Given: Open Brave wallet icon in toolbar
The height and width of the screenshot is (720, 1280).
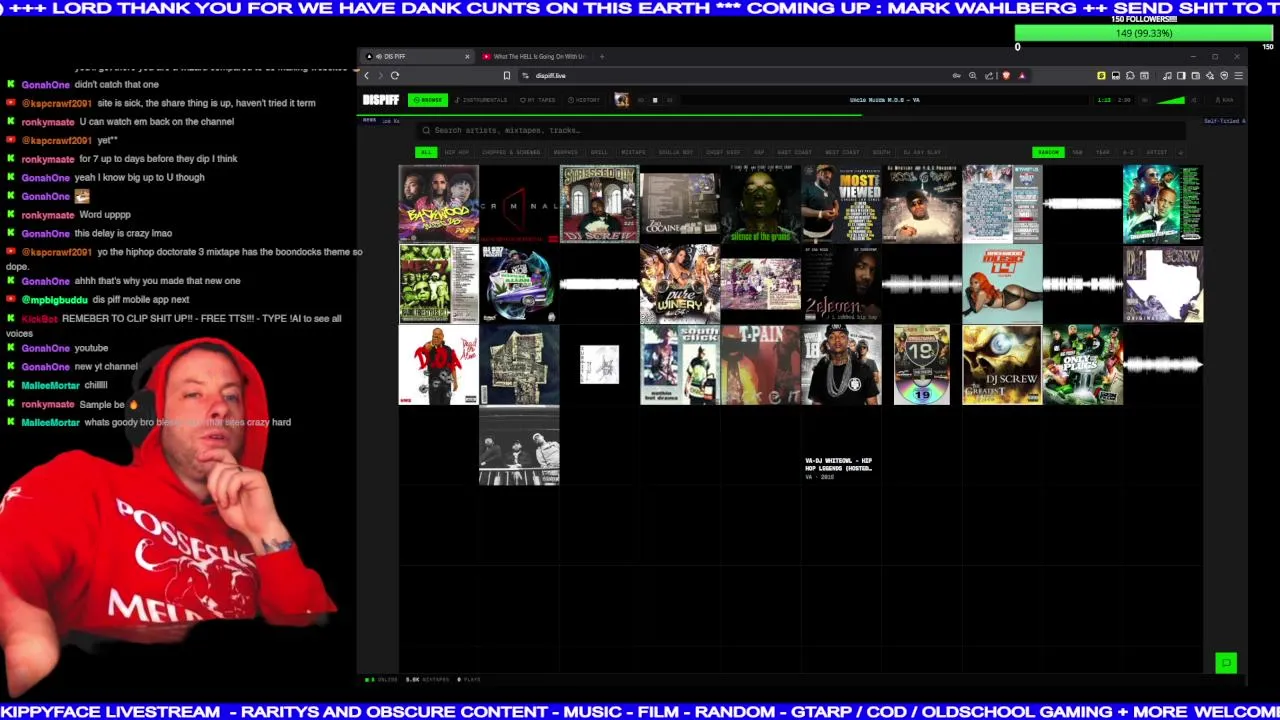Looking at the screenshot, I should coord(1196,76).
